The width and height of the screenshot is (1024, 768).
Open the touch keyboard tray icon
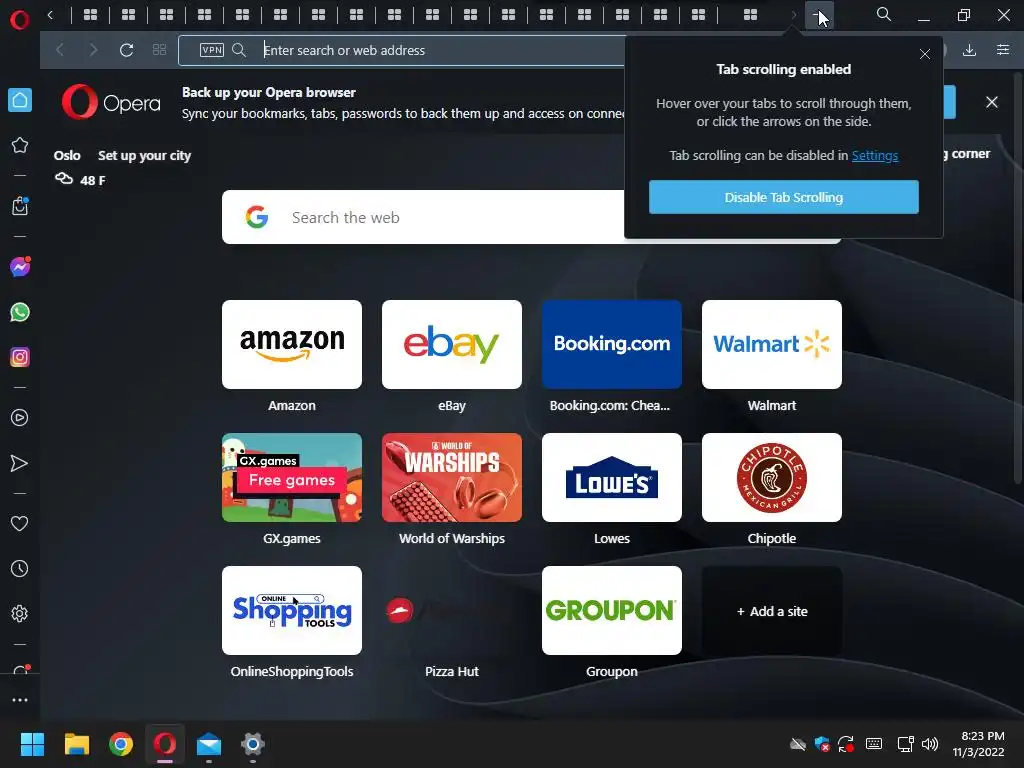coord(874,744)
